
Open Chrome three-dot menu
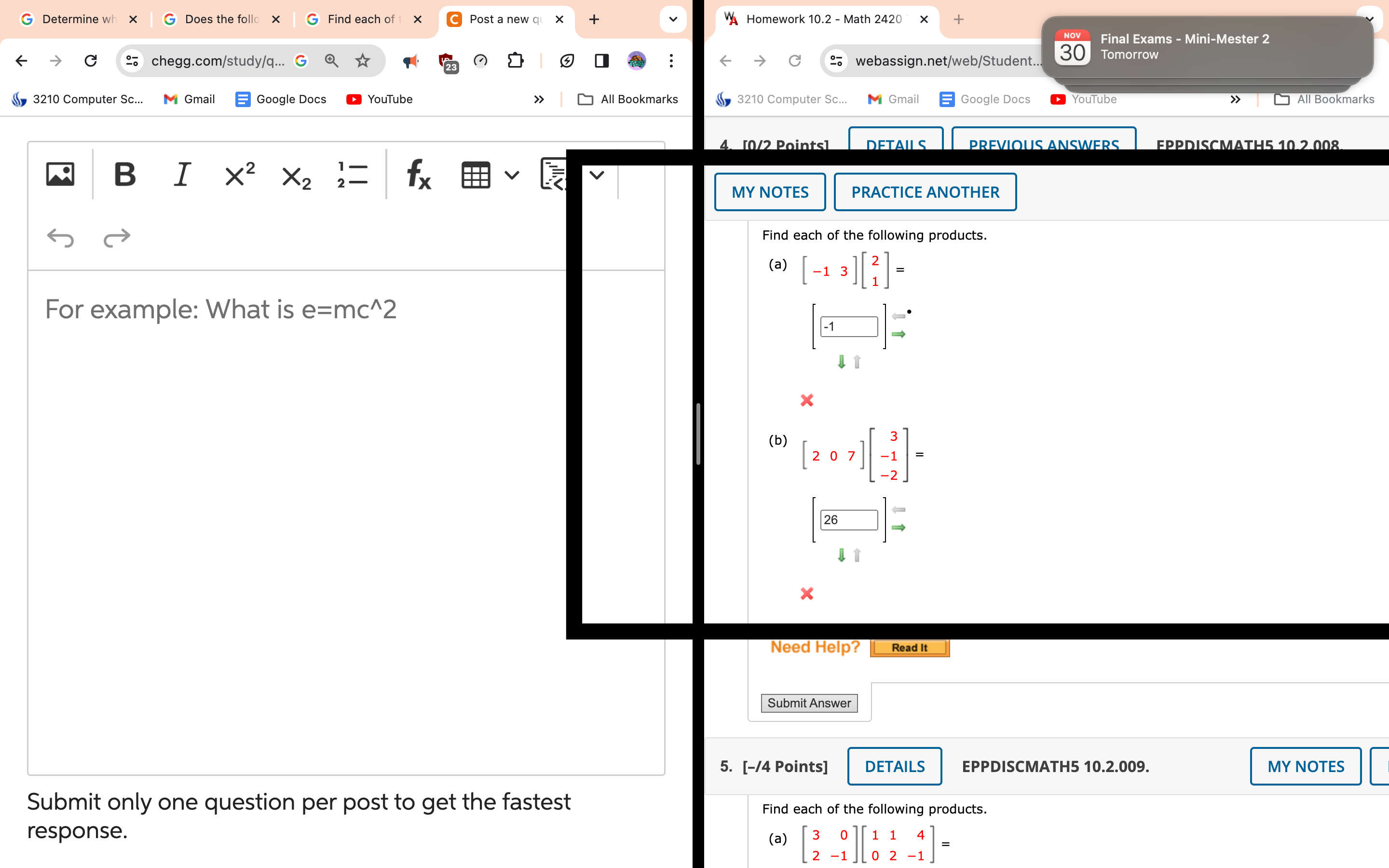coord(671,60)
